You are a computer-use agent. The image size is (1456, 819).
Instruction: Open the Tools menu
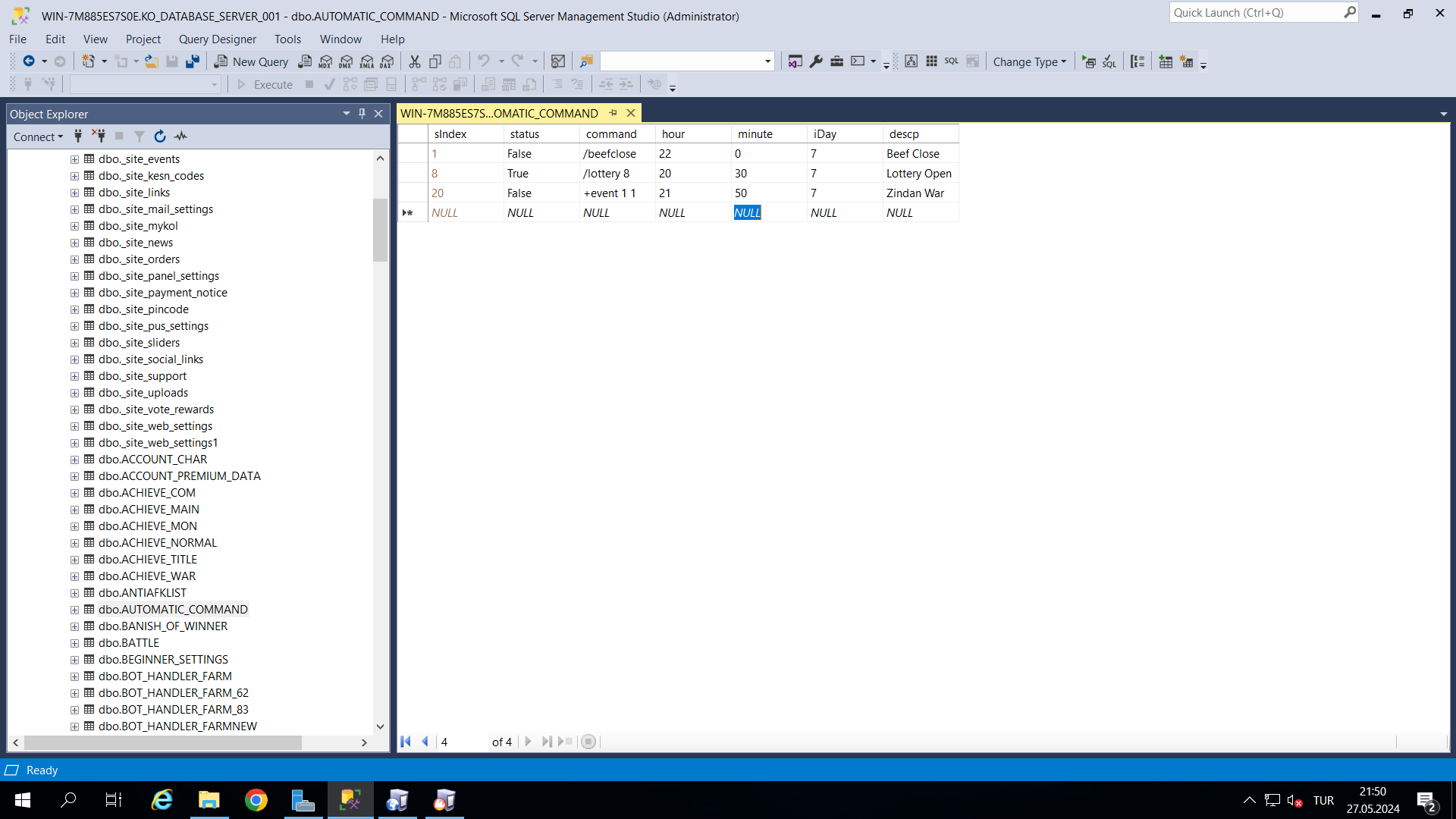click(x=287, y=39)
